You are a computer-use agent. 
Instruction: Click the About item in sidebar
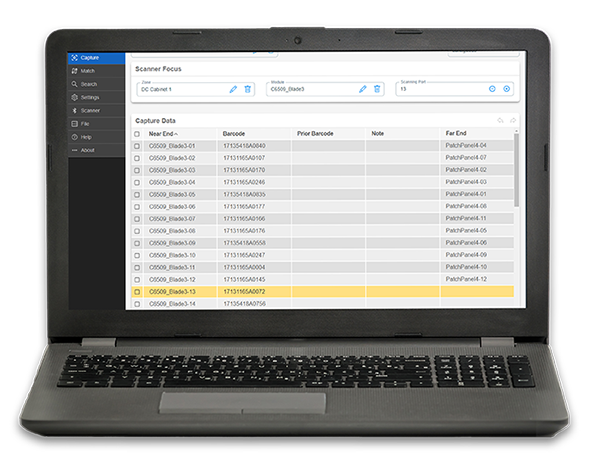[x=87, y=149]
